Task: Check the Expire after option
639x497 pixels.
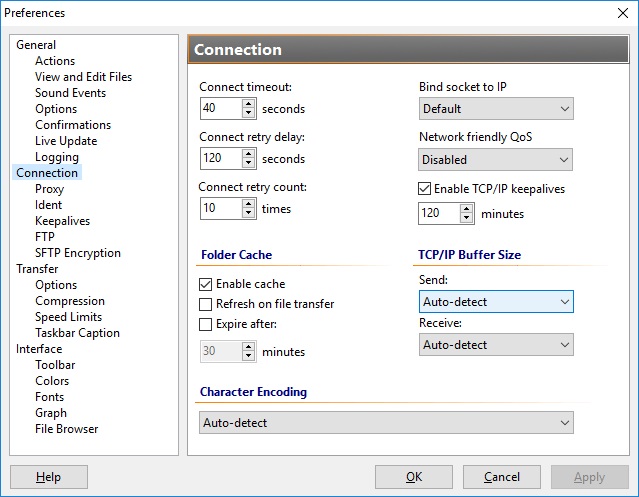Action: [x=206, y=324]
